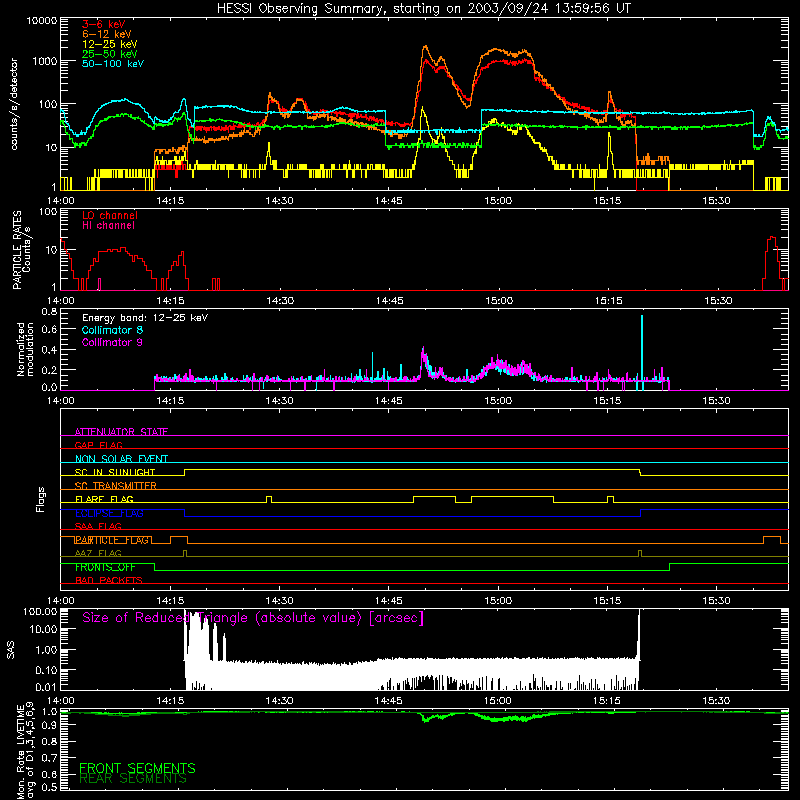Click the vertical 'Flags' axis label
The image size is (800, 800).
point(41,499)
